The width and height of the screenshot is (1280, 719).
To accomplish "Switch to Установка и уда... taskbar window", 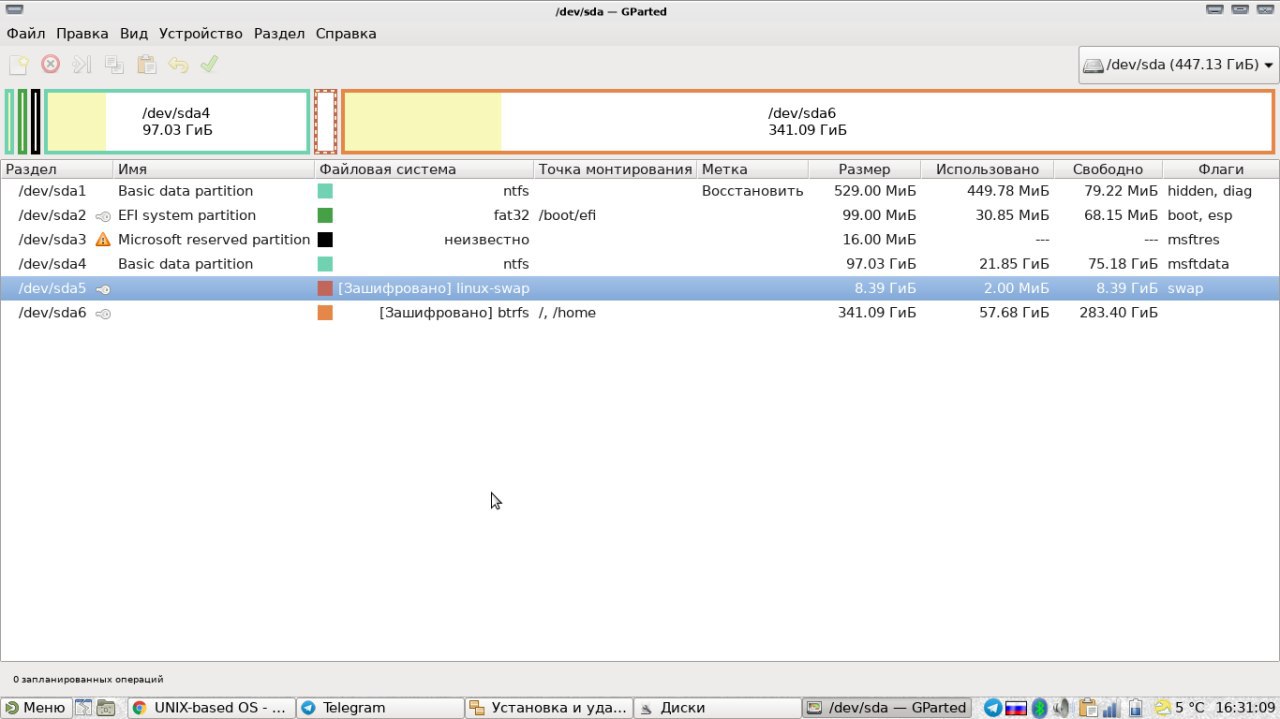I will click(548, 708).
